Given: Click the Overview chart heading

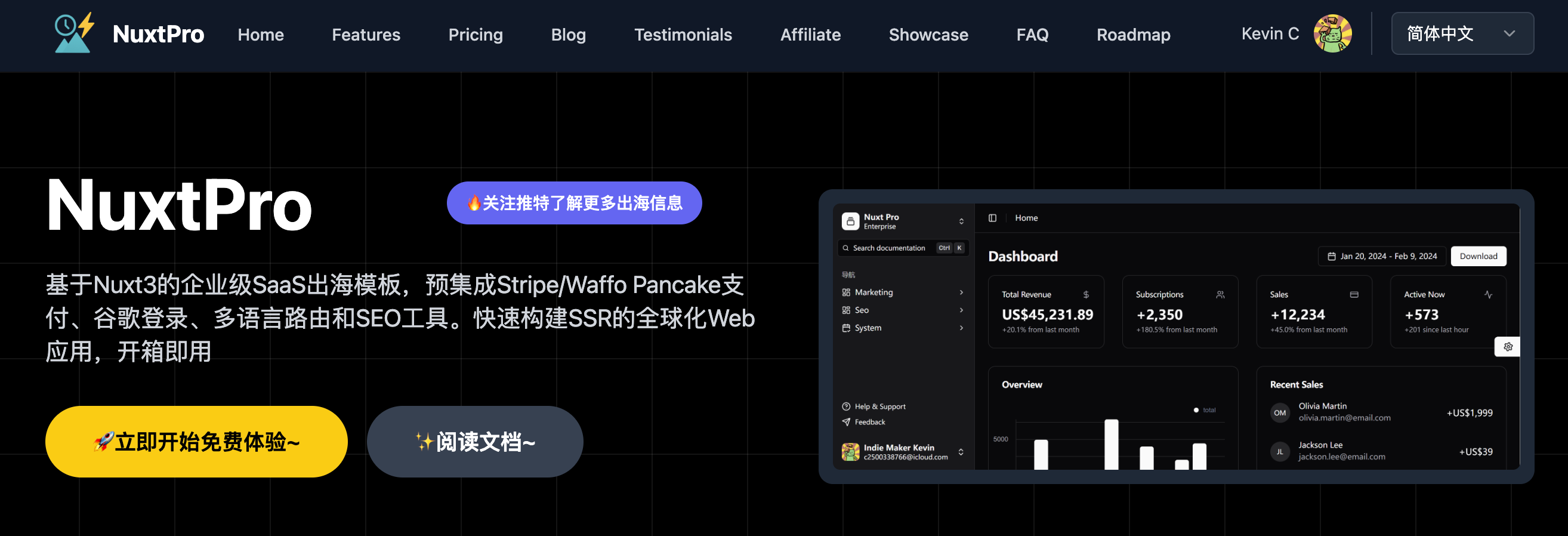Looking at the screenshot, I should 1022,385.
